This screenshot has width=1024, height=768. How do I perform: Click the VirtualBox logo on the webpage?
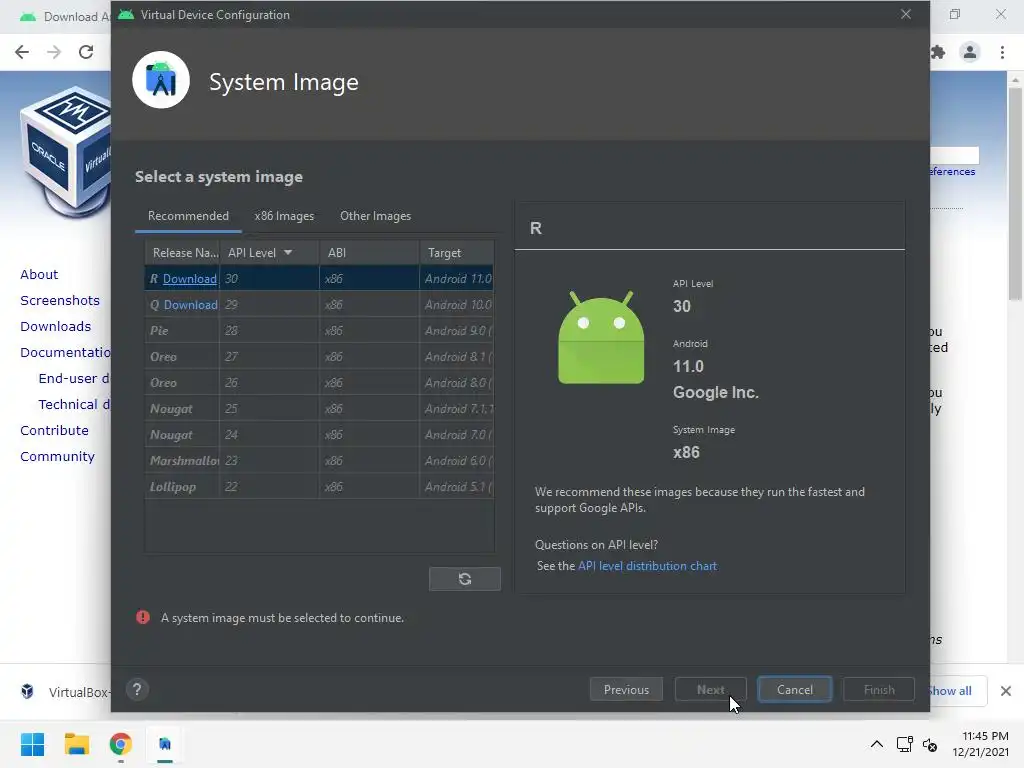[65, 152]
